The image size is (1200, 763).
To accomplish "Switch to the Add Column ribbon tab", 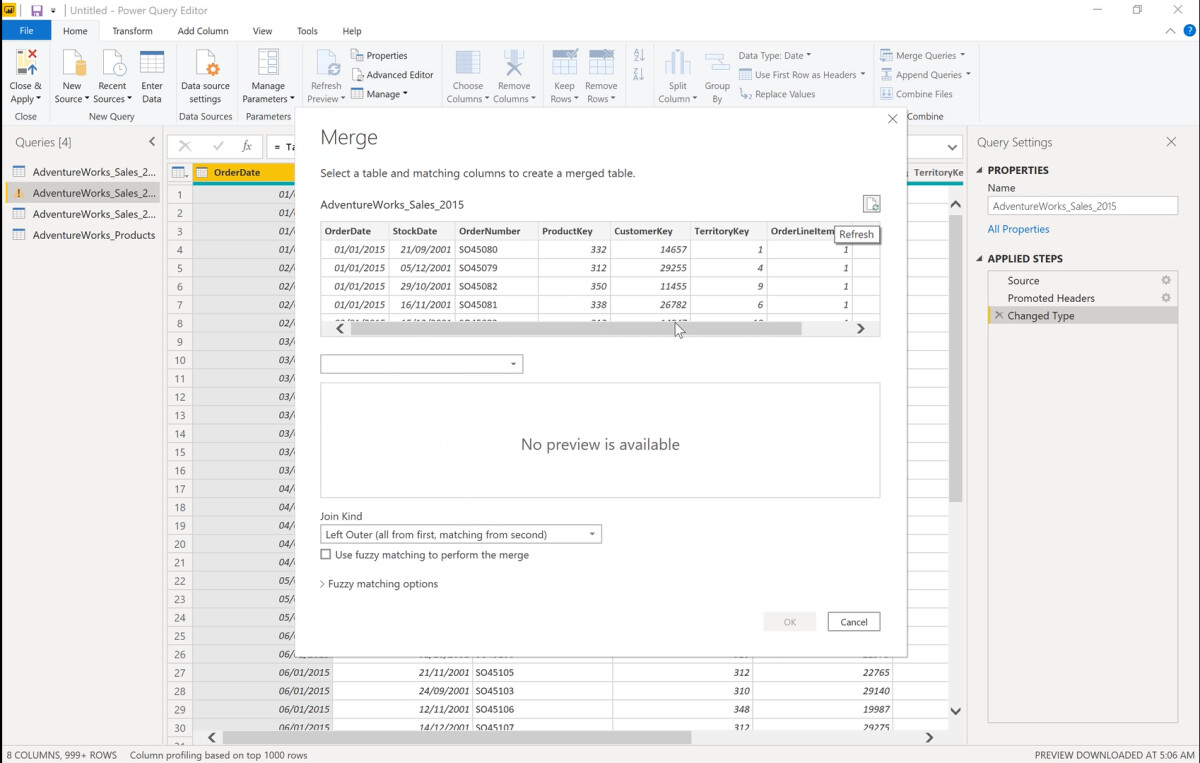I will pos(202,31).
